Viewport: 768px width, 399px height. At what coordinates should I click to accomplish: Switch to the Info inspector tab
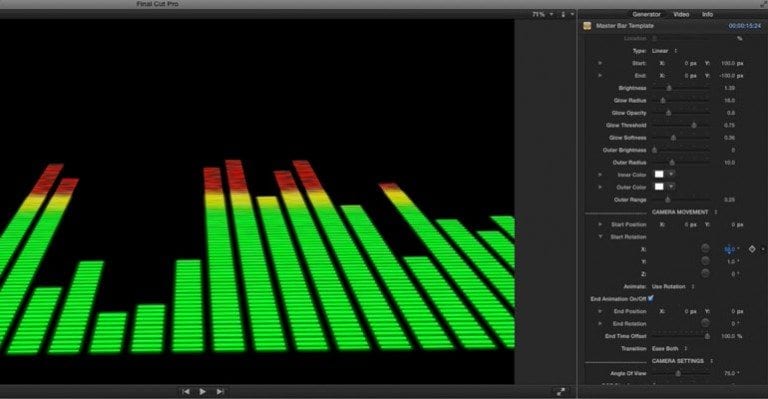pos(707,14)
